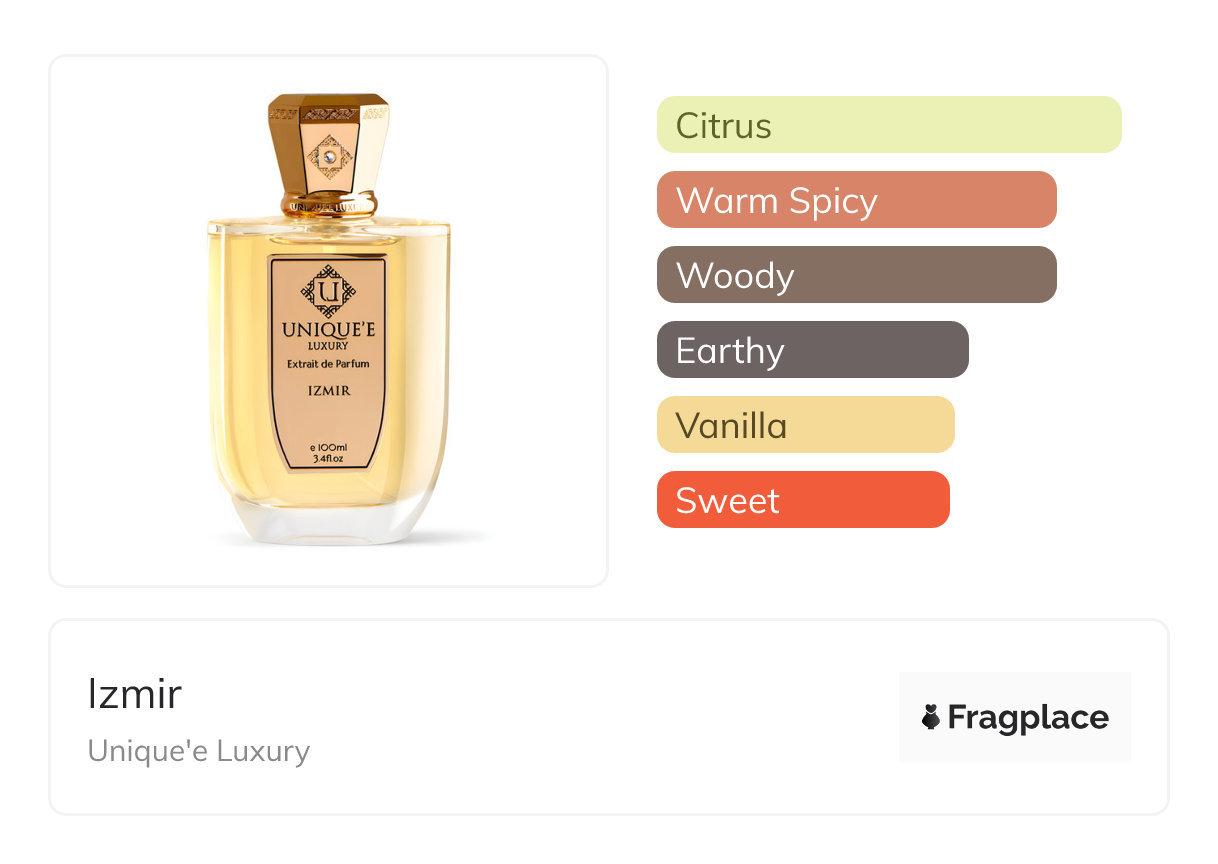Click the Unique'e Luxury U emblem on the label

329,291
